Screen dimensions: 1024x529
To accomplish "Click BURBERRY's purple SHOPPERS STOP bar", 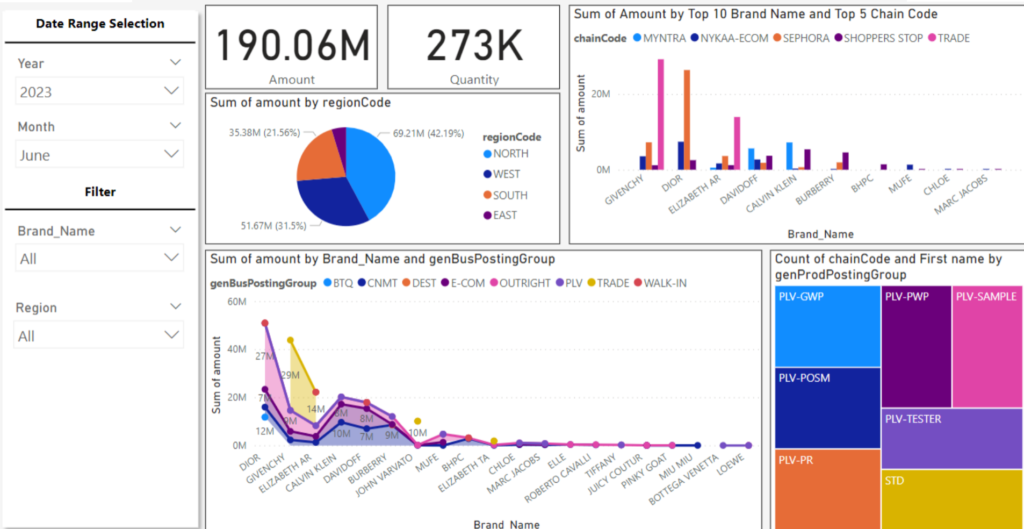I will (846, 161).
